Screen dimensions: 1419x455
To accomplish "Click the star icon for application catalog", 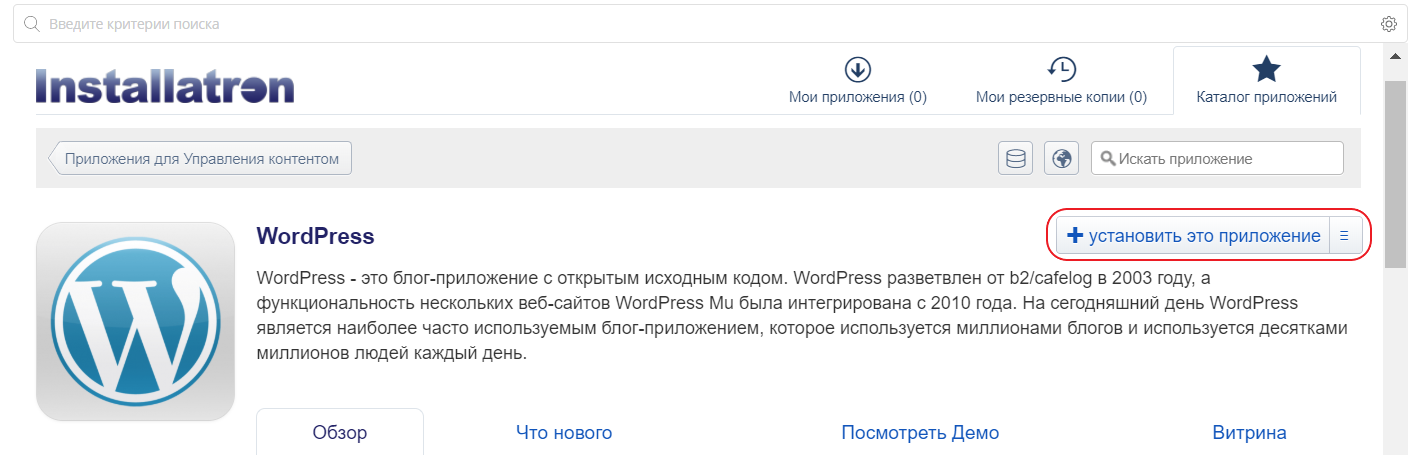I will pyautogui.click(x=1266, y=69).
